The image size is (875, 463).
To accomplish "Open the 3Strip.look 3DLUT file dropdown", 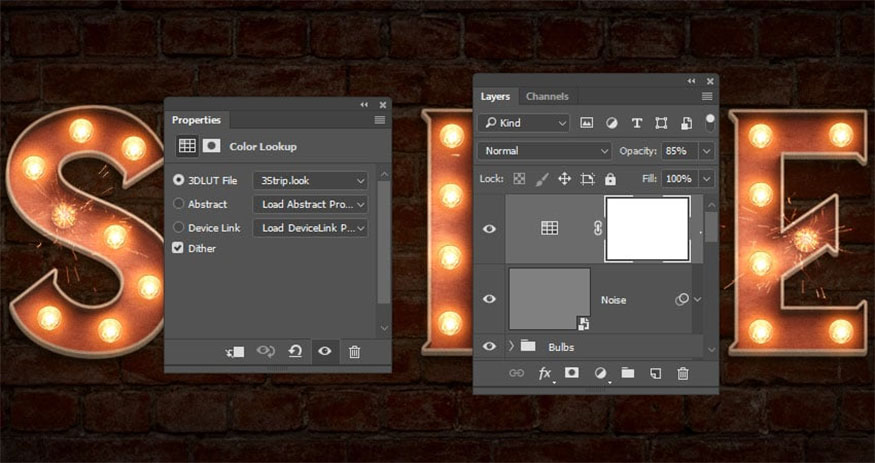I will (310, 180).
